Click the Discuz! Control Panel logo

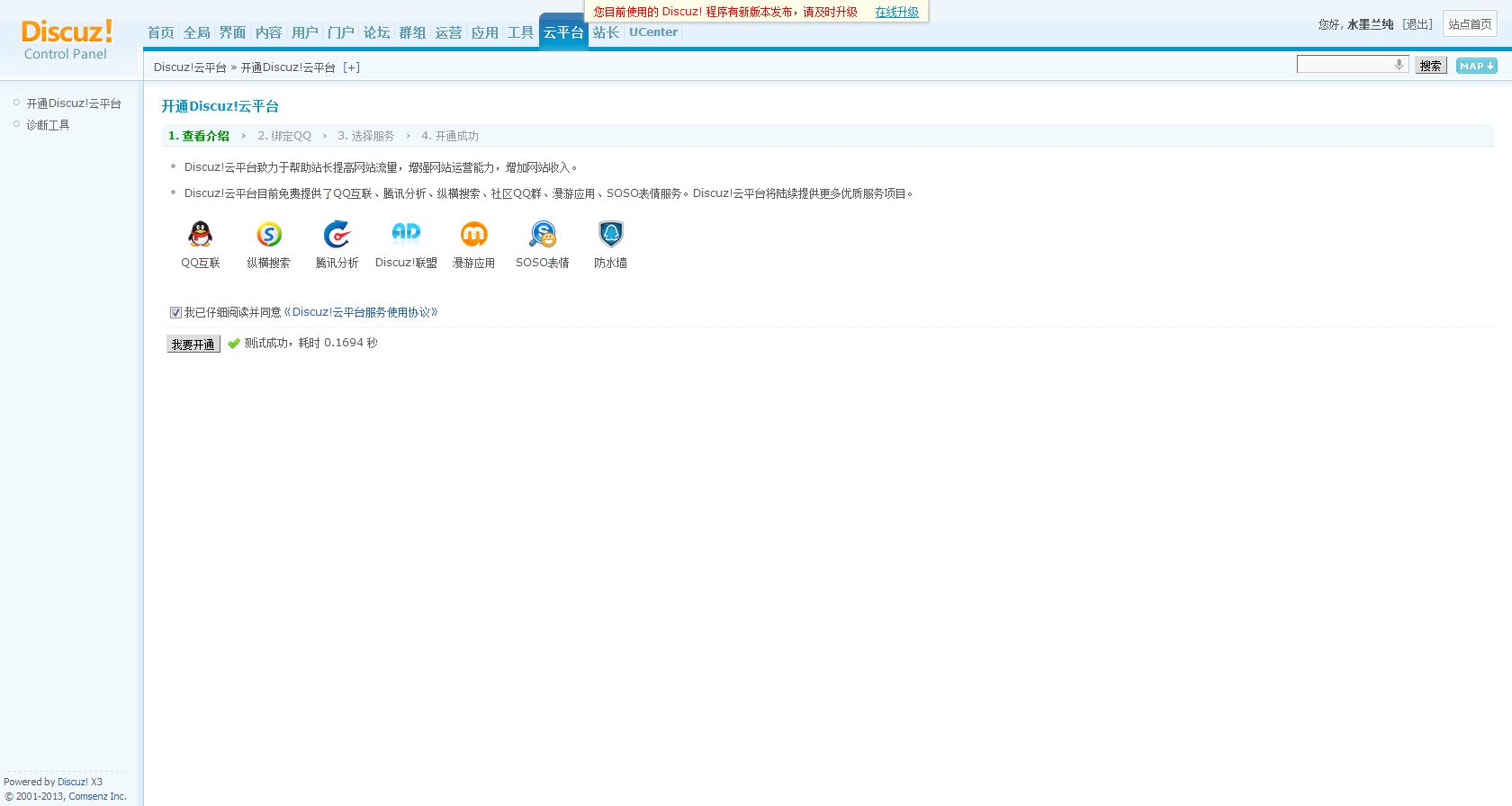pyautogui.click(x=67, y=40)
